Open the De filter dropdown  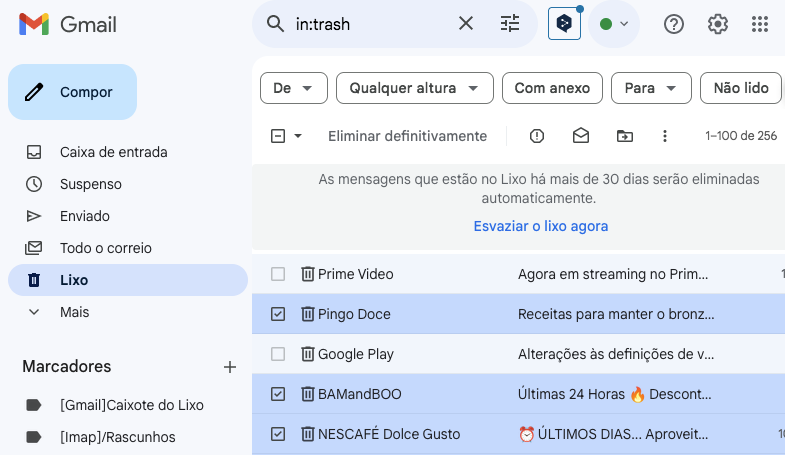[293, 88]
